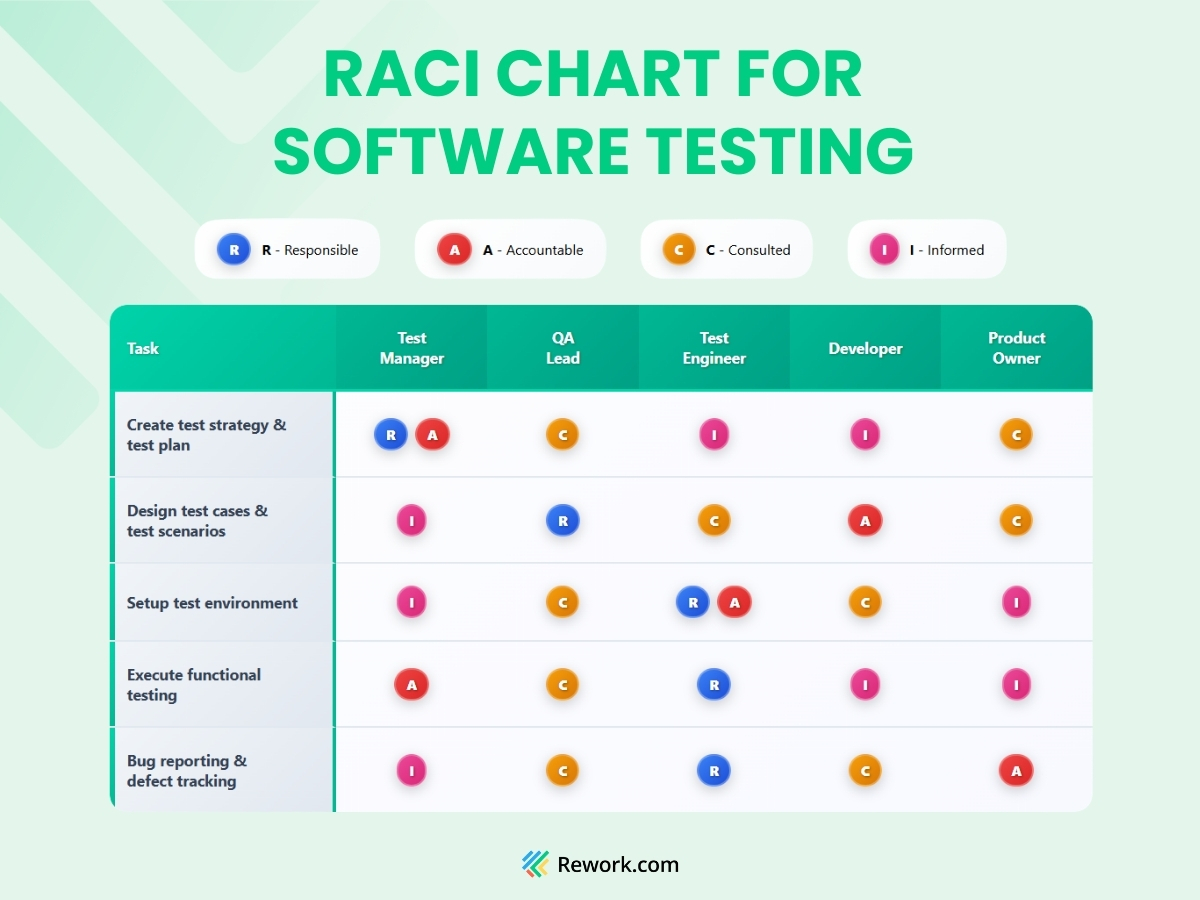Click QA Lead's C badge in Execute functional testing row
This screenshot has height=900, width=1200.
click(563, 685)
